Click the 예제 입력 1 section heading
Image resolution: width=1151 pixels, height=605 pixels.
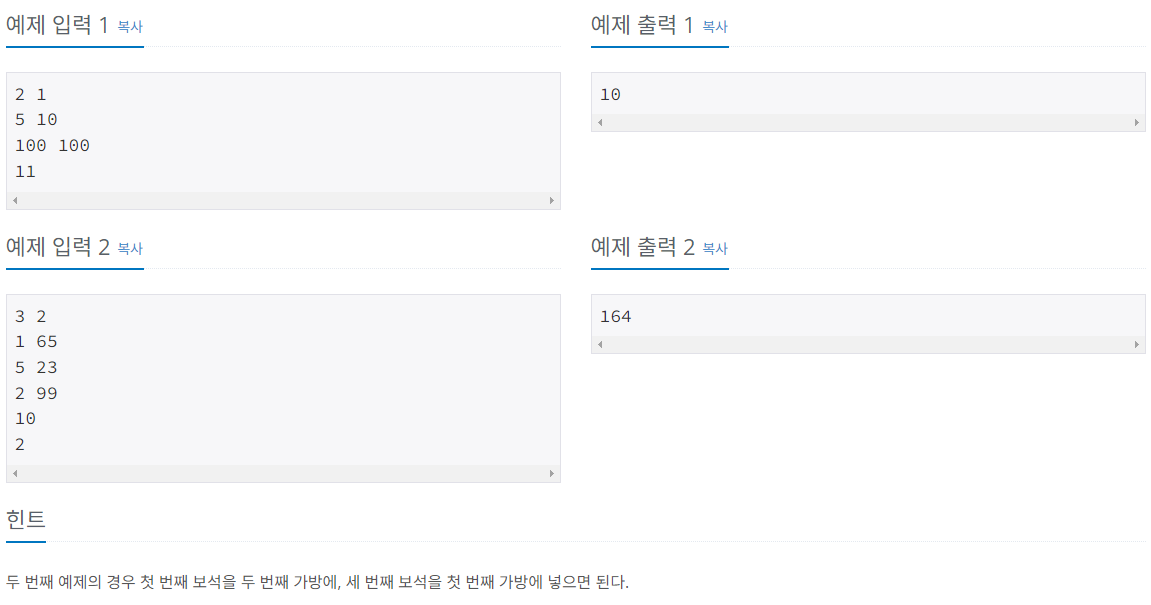60,27
